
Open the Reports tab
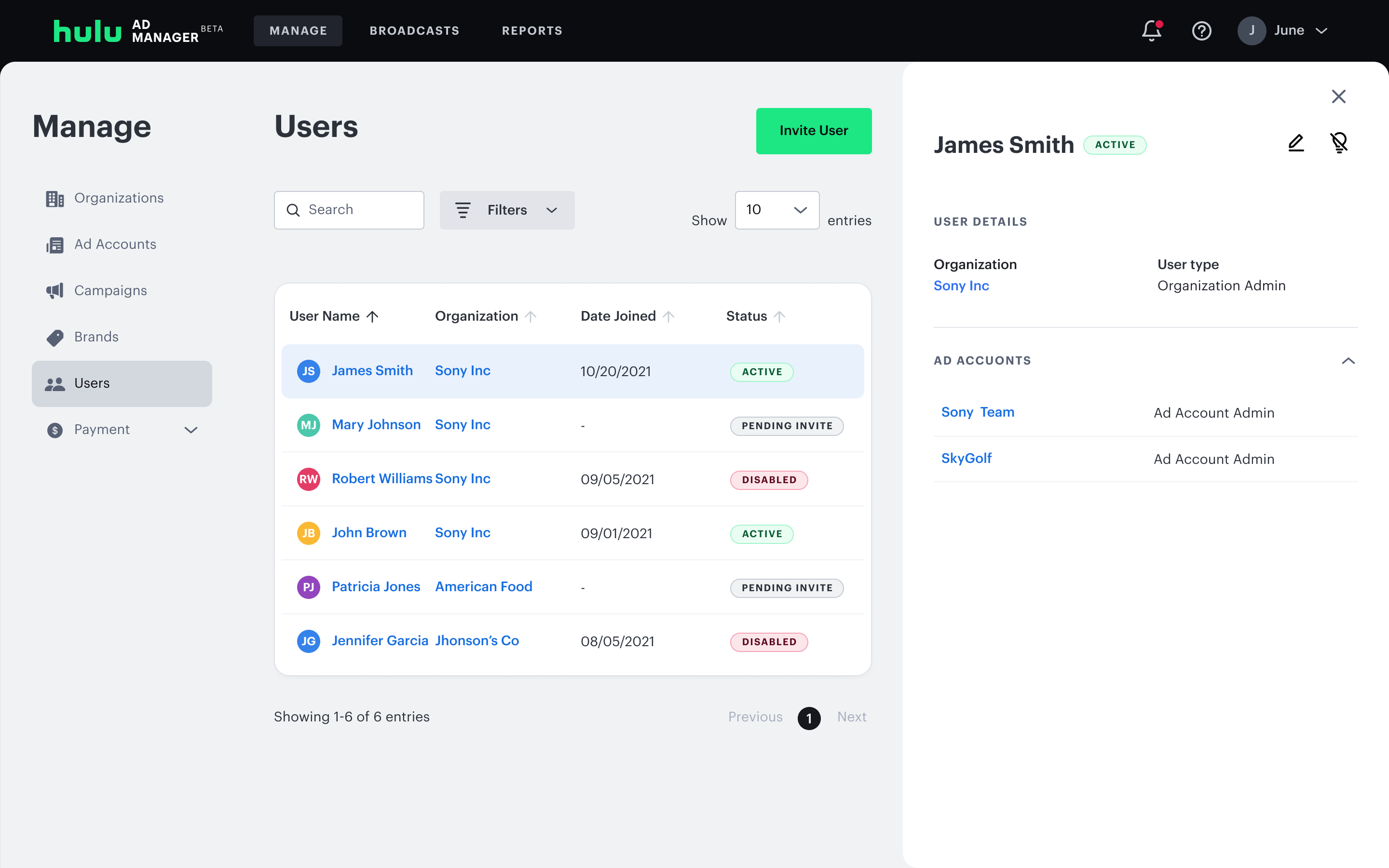tap(532, 30)
